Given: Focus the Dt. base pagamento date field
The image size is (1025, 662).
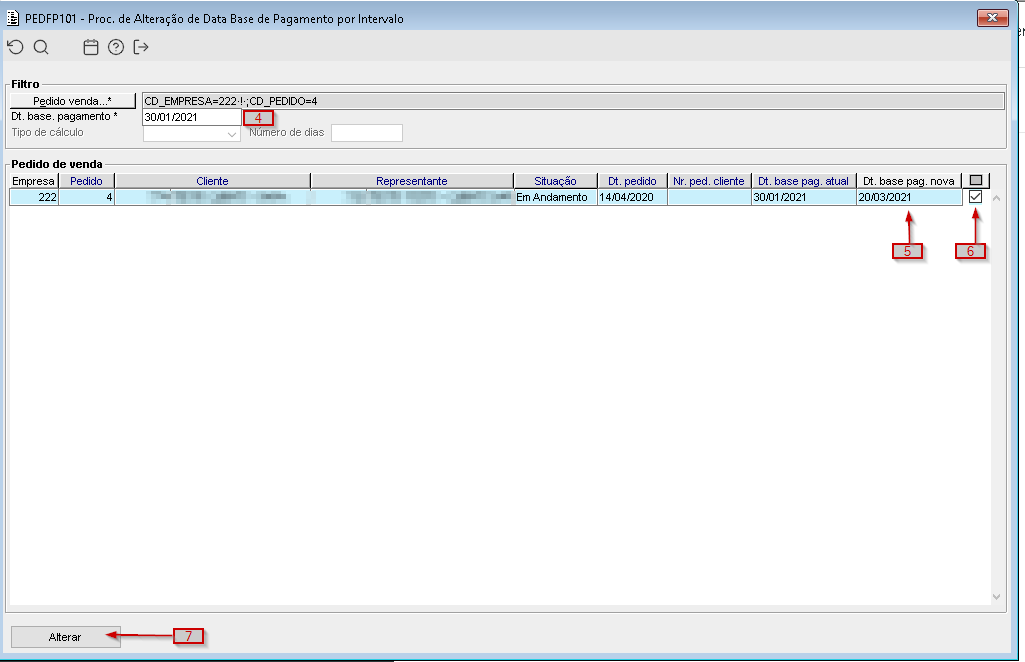Looking at the screenshot, I should pyautogui.click(x=192, y=117).
